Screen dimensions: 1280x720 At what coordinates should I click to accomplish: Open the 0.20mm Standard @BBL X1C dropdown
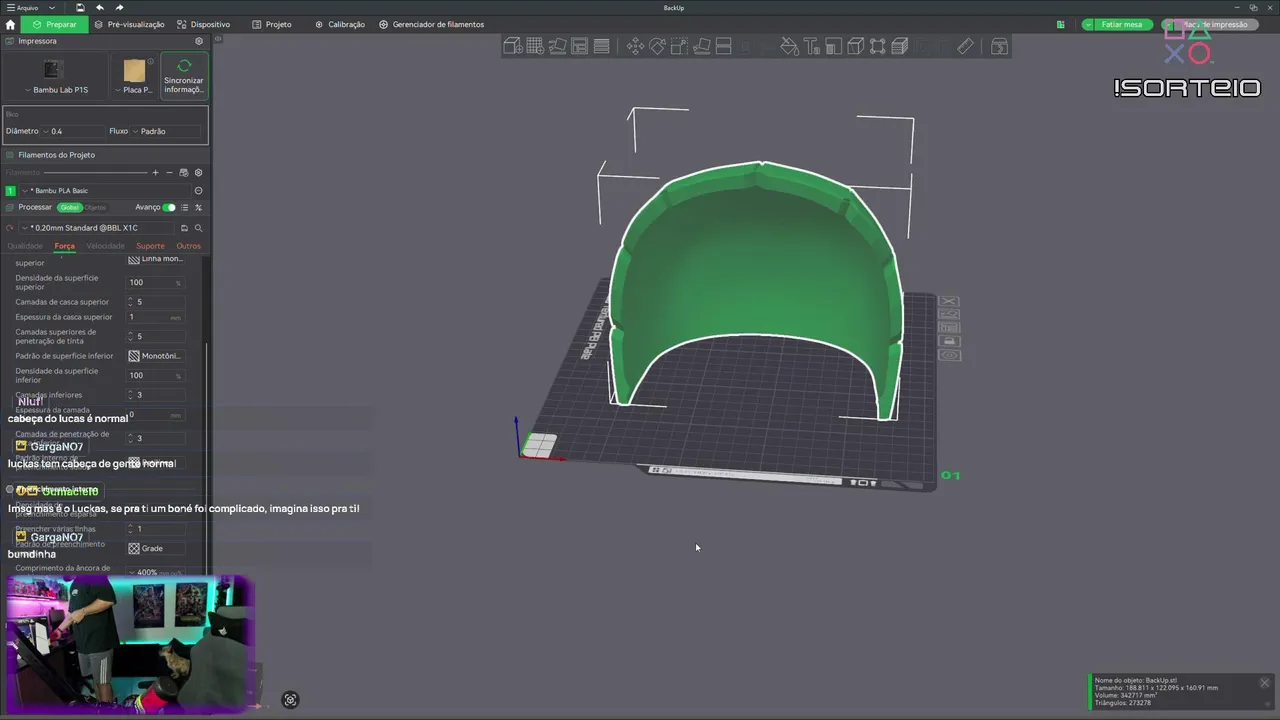click(97, 228)
